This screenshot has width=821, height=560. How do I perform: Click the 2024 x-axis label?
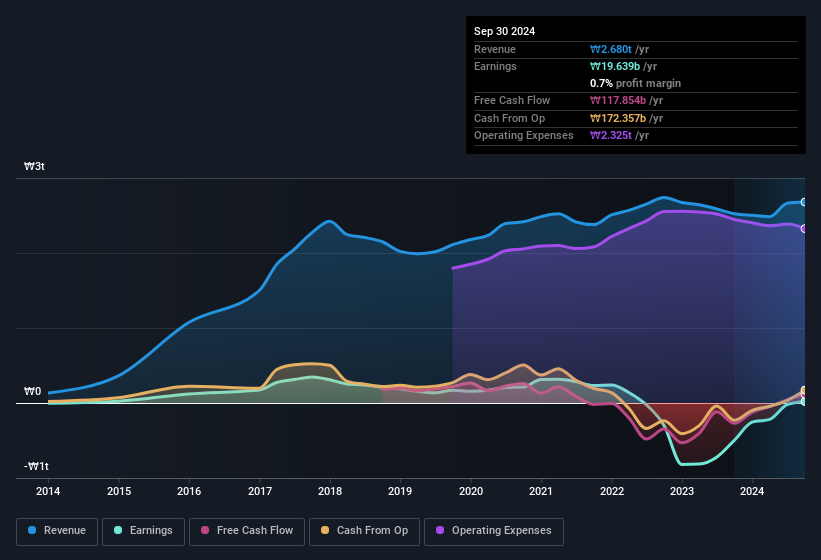[752, 491]
